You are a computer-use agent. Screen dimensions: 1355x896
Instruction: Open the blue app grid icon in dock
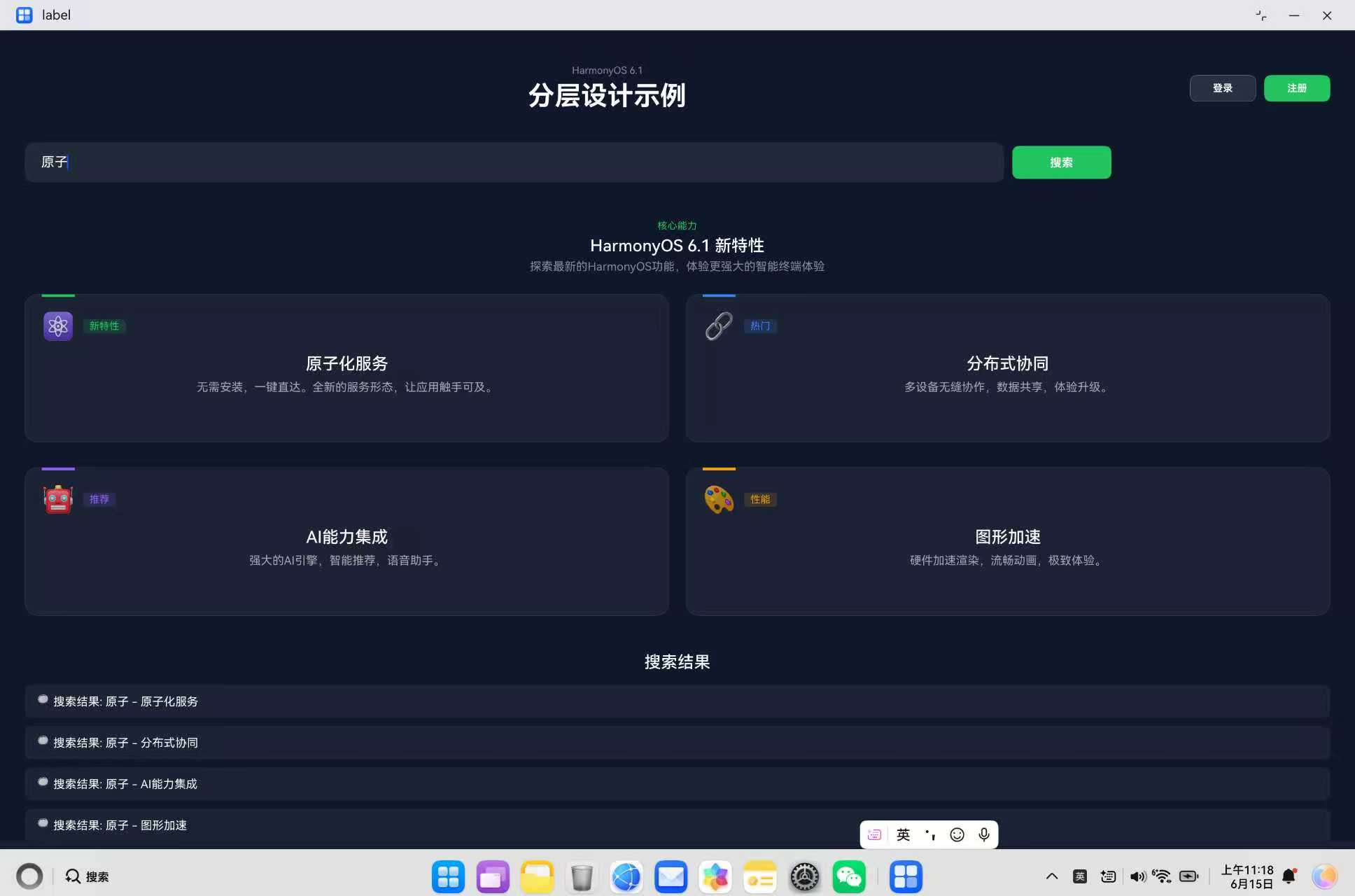[x=448, y=876]
